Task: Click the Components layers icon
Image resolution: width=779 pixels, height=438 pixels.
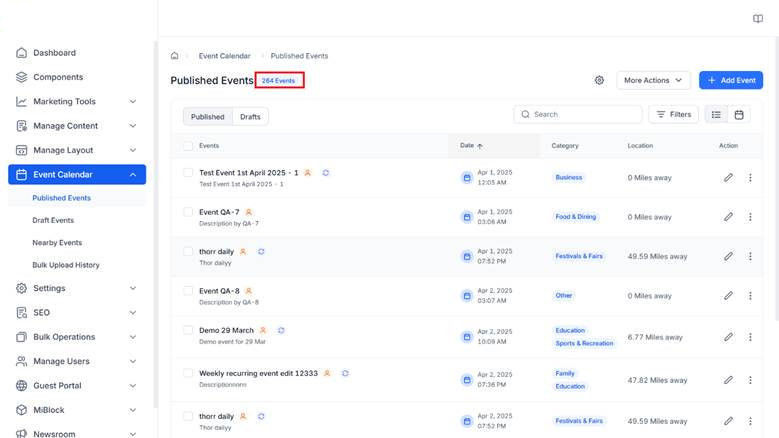Action: (x=21, y=77)
